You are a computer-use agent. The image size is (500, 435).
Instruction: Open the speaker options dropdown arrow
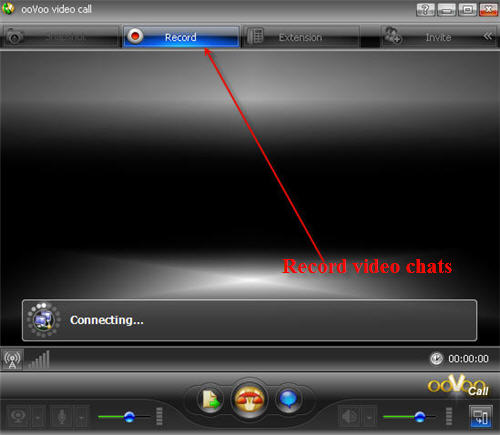pyautogui.click(x=370, y=417)
